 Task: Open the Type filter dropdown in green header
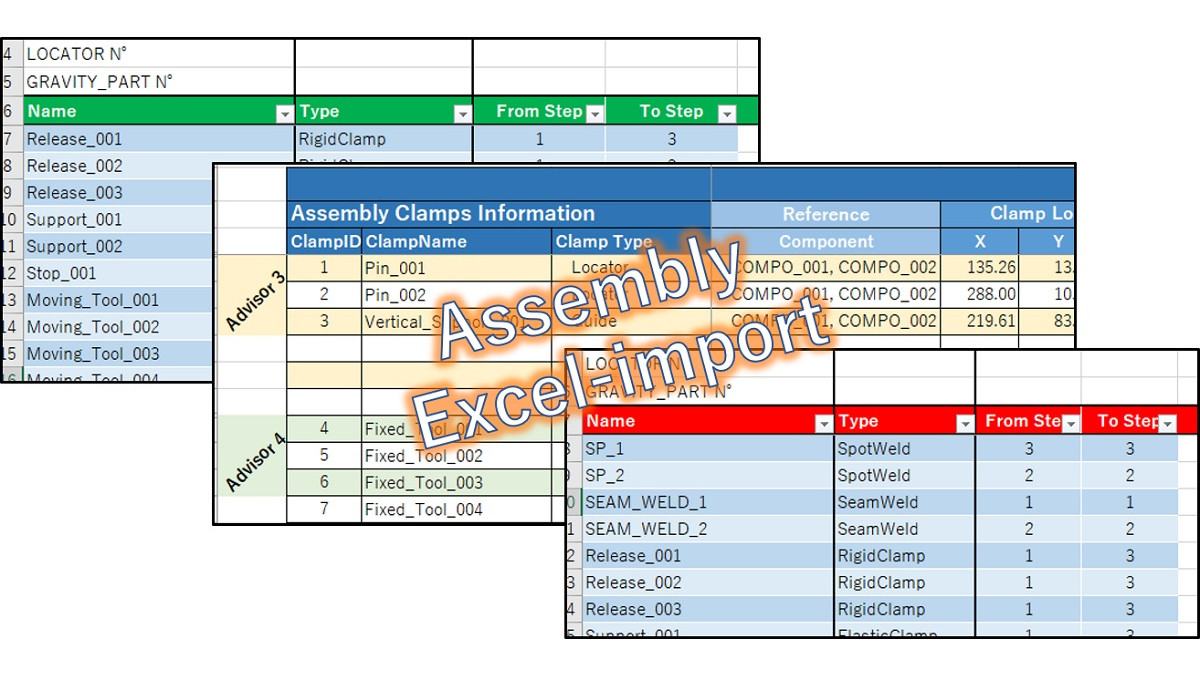[x=462, y=114]
